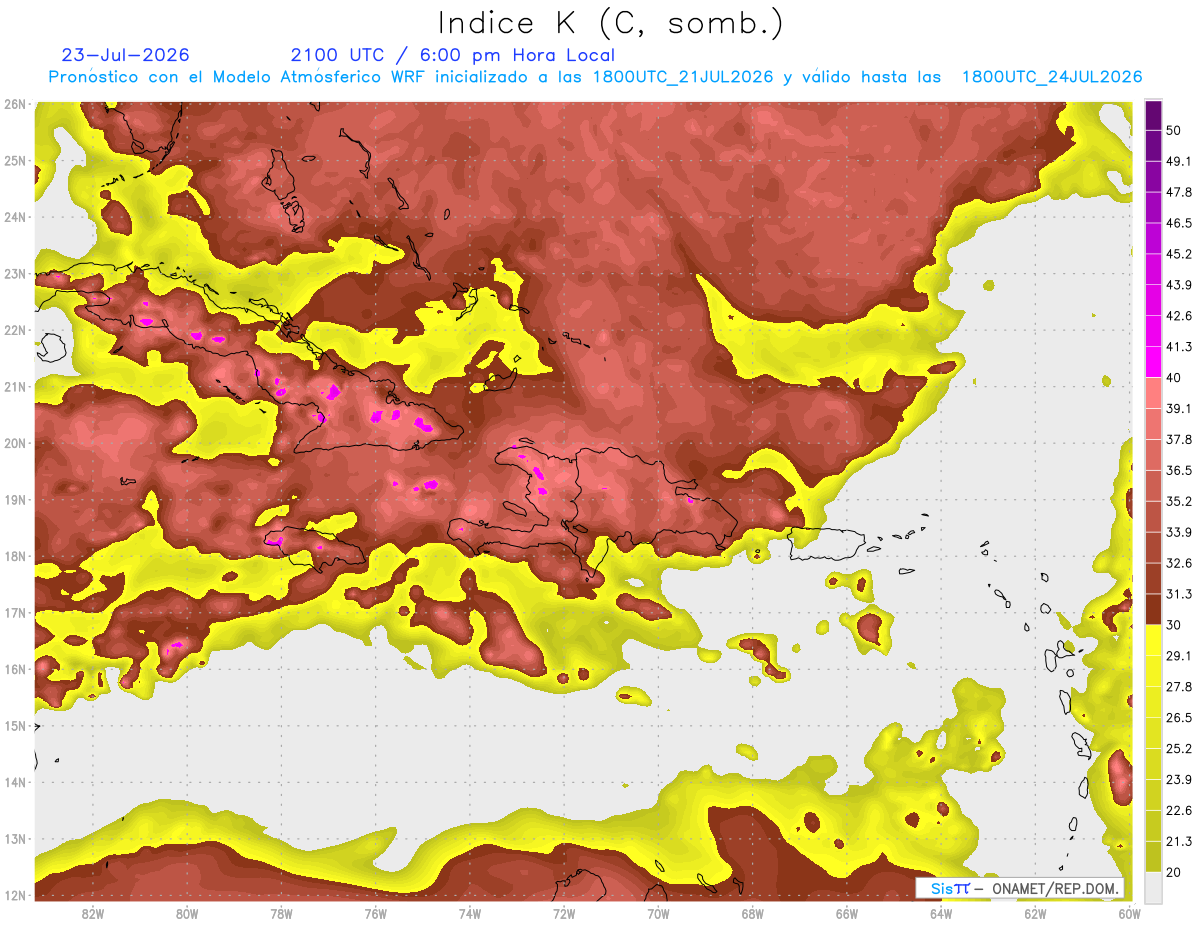Click the colorbar label '33.9'

coord(1179,532)
